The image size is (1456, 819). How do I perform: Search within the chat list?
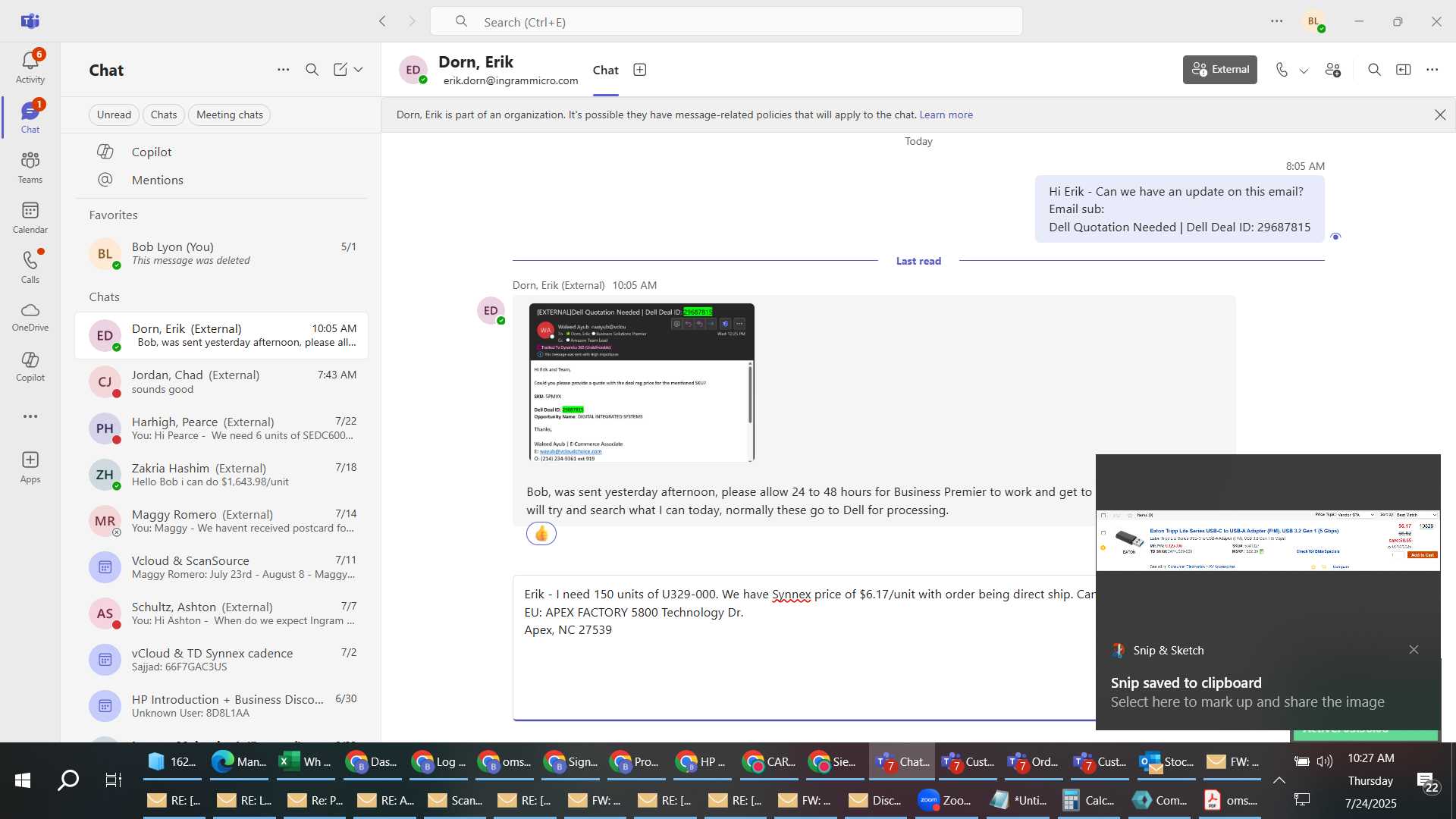point(312,70)
